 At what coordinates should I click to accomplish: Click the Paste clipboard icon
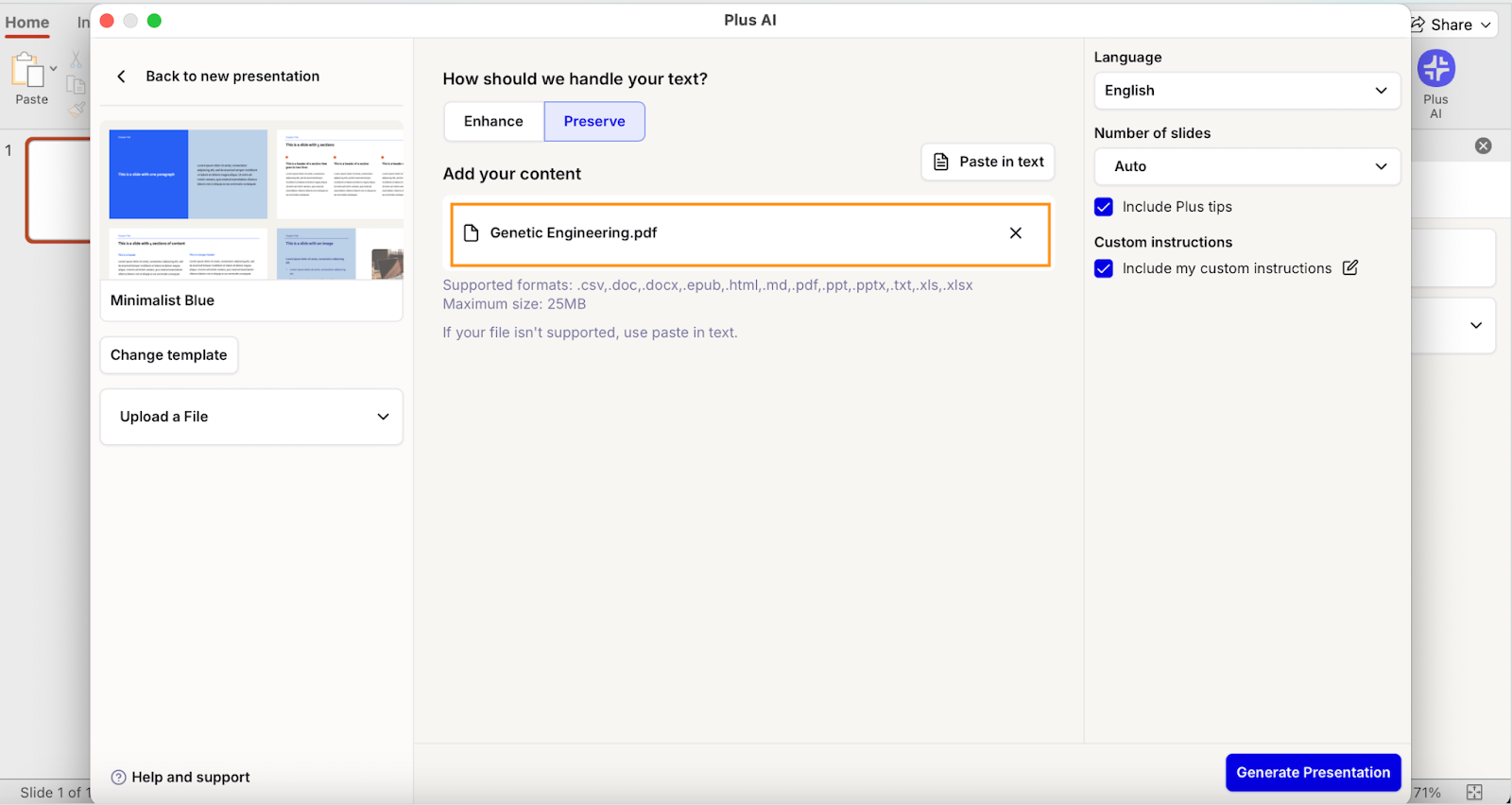pyautogui.click(x=28, y=71)
